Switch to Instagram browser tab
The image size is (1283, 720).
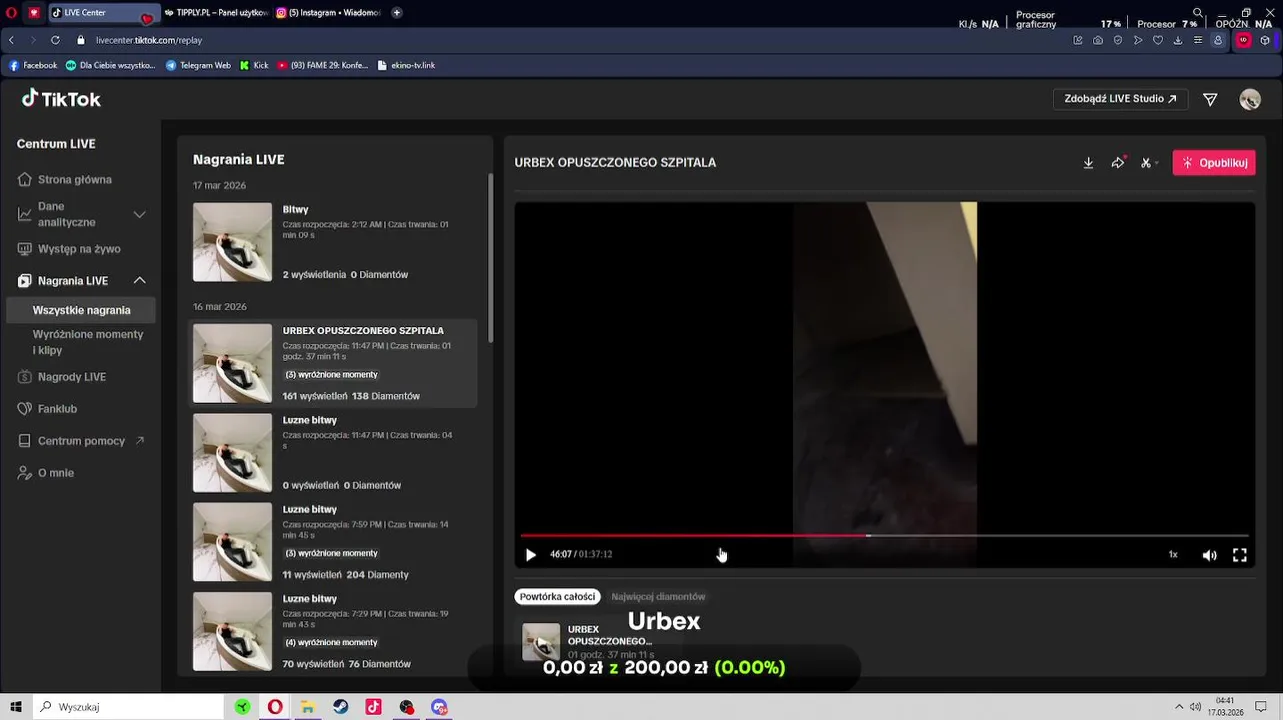pos(328,13)
